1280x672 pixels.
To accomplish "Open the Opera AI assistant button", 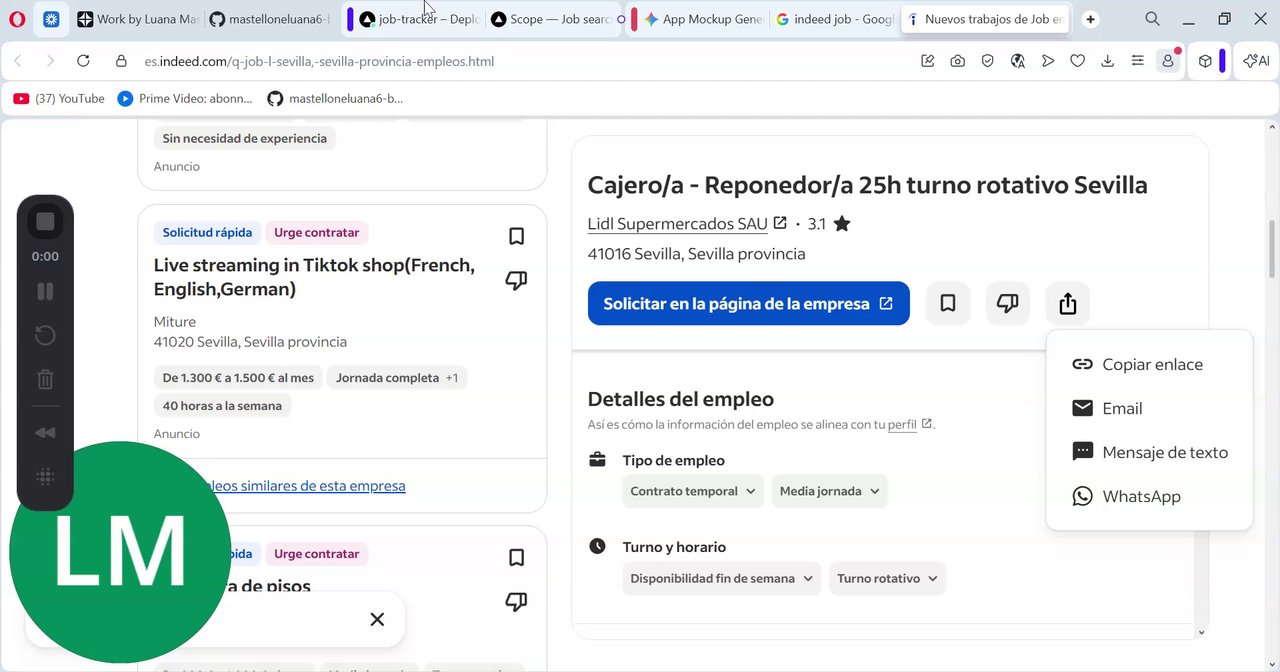I will tap(1256, 61).
